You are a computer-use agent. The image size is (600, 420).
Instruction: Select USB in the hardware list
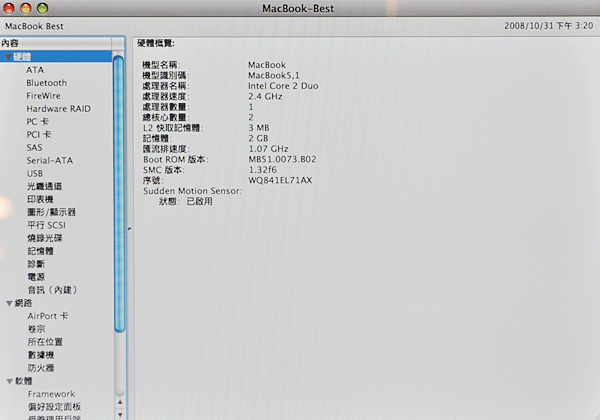pyautogui.click(x=35, y=174)
